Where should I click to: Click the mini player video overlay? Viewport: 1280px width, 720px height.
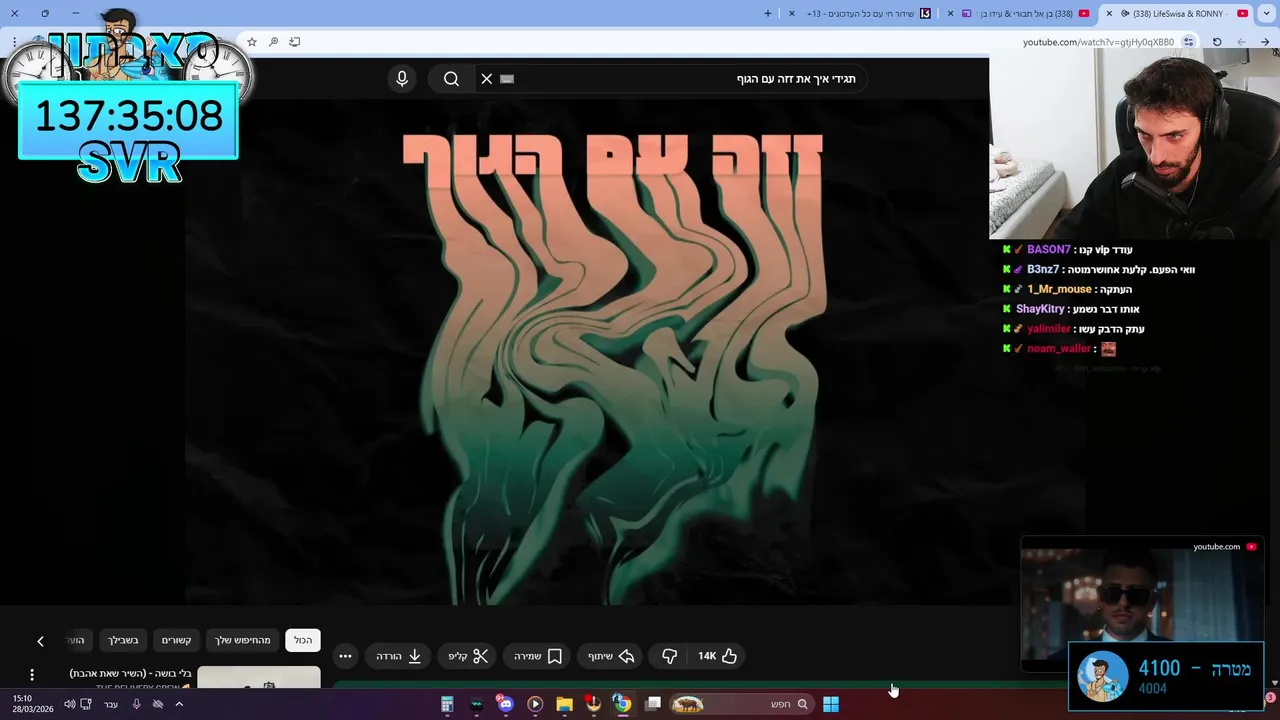click(1141, 606)
